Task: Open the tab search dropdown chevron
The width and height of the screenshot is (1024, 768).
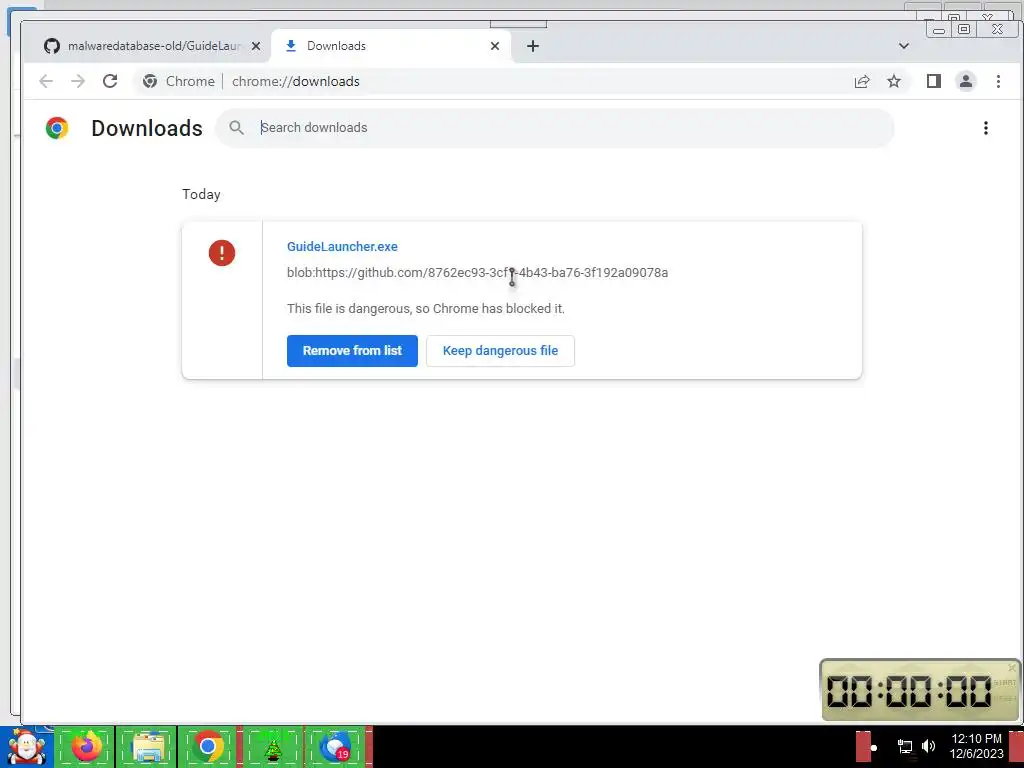Action: coord(904,46)
